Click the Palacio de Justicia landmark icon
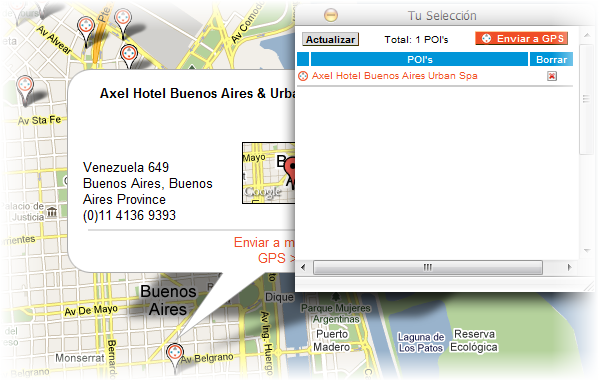This screenshot has width=599, height=381. (x=52, y=212)
